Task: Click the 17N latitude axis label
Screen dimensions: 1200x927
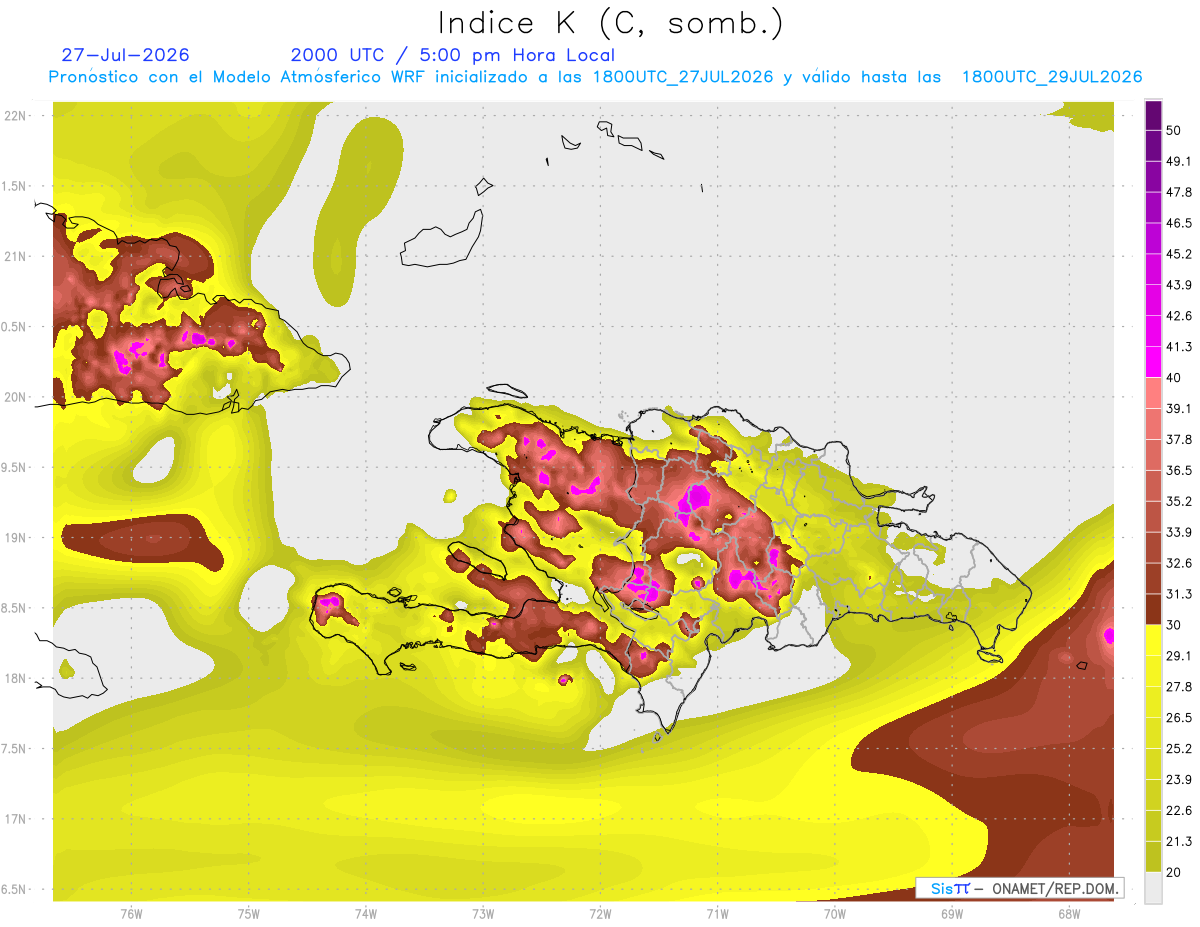Action: click(x=17, y=819)
